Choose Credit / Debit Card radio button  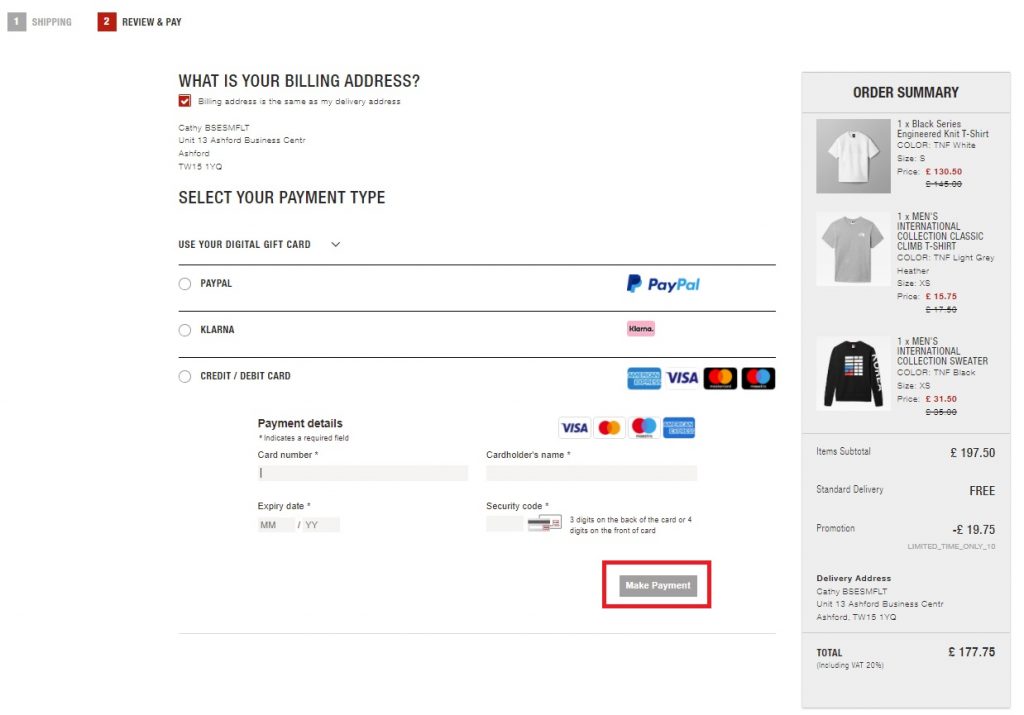184,376
